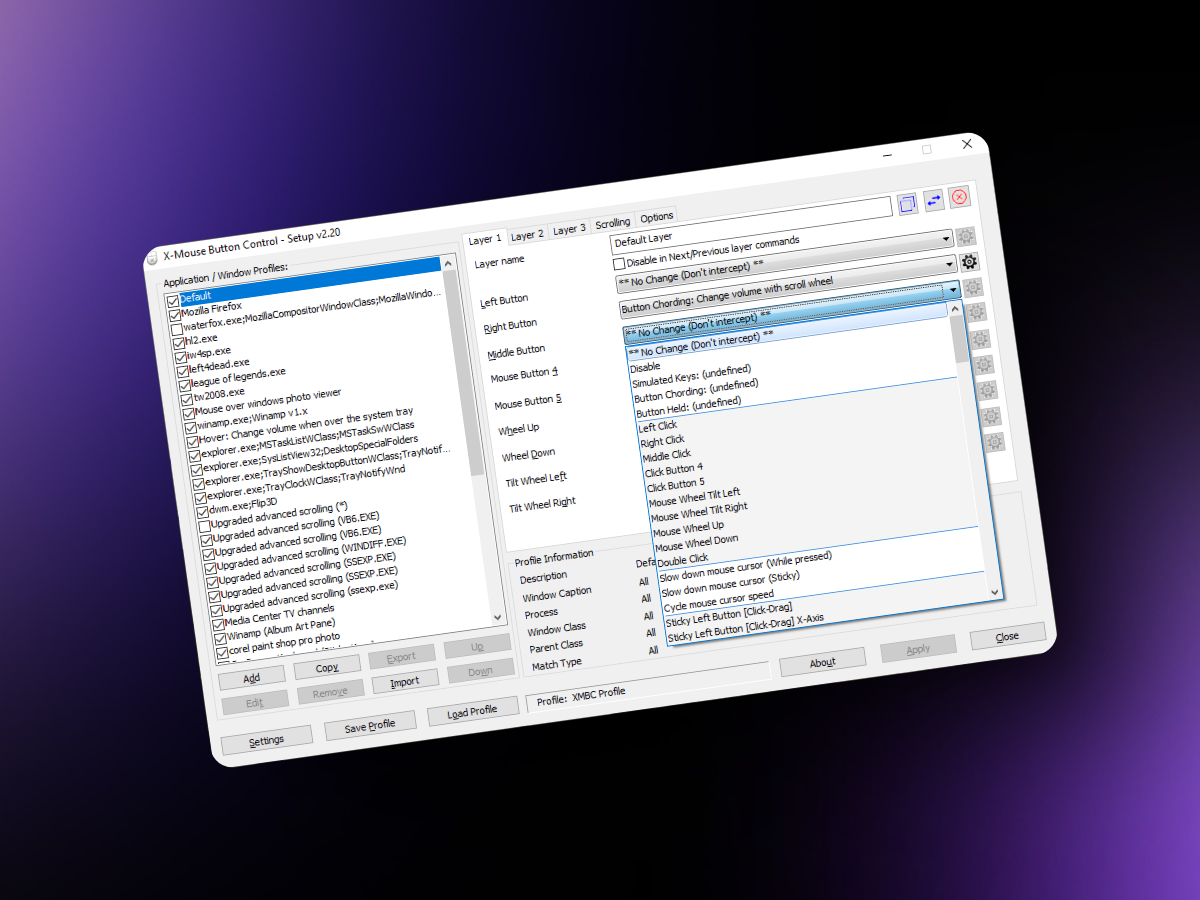Click the bottom-right Close button

click(x=1007, y=635)
